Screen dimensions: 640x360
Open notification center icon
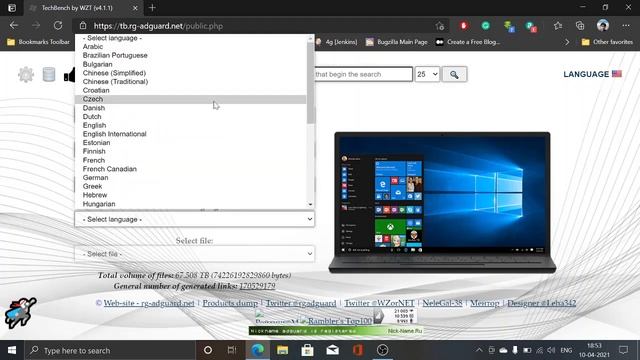click(x=623, y=350)
